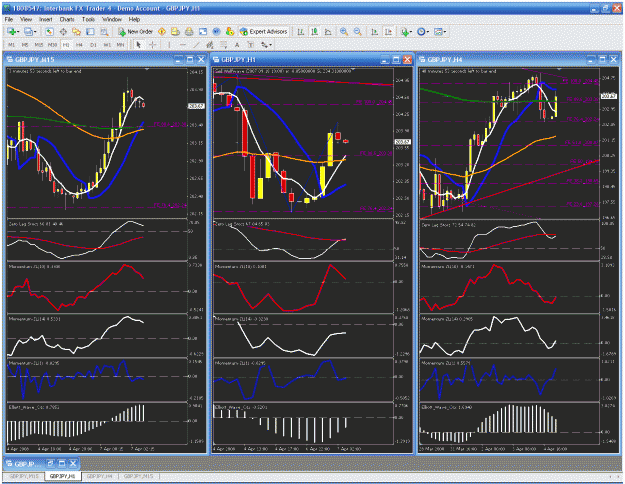Toggle the W1 timeframe button

click(107, 45)
